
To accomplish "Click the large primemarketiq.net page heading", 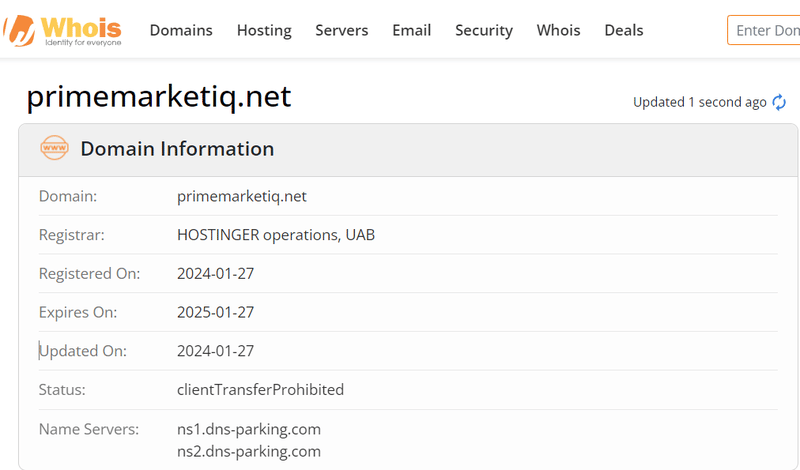I will [x=159, y=97].
